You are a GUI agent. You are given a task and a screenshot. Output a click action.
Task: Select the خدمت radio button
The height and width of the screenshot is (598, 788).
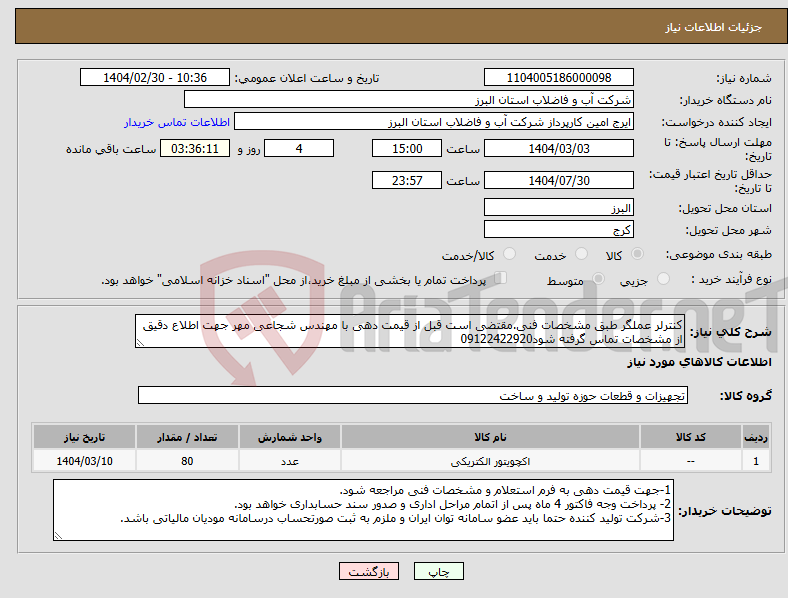pos(581,254)
